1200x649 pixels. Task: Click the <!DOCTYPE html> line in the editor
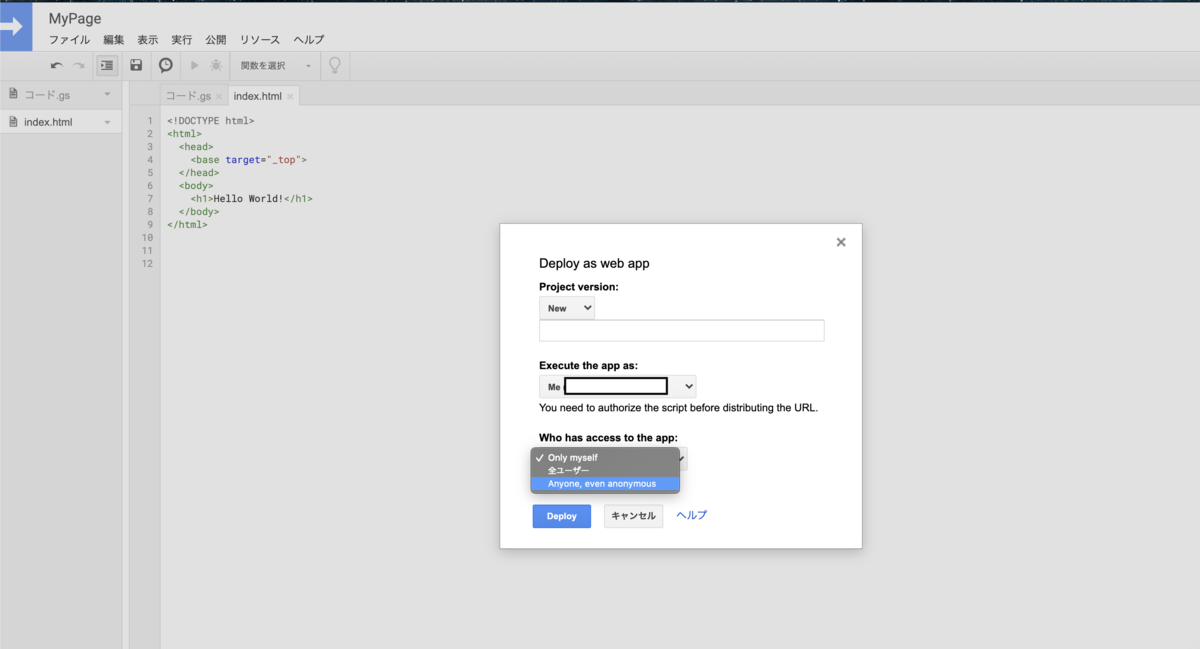pyautogui.click(x=211, y=121)
